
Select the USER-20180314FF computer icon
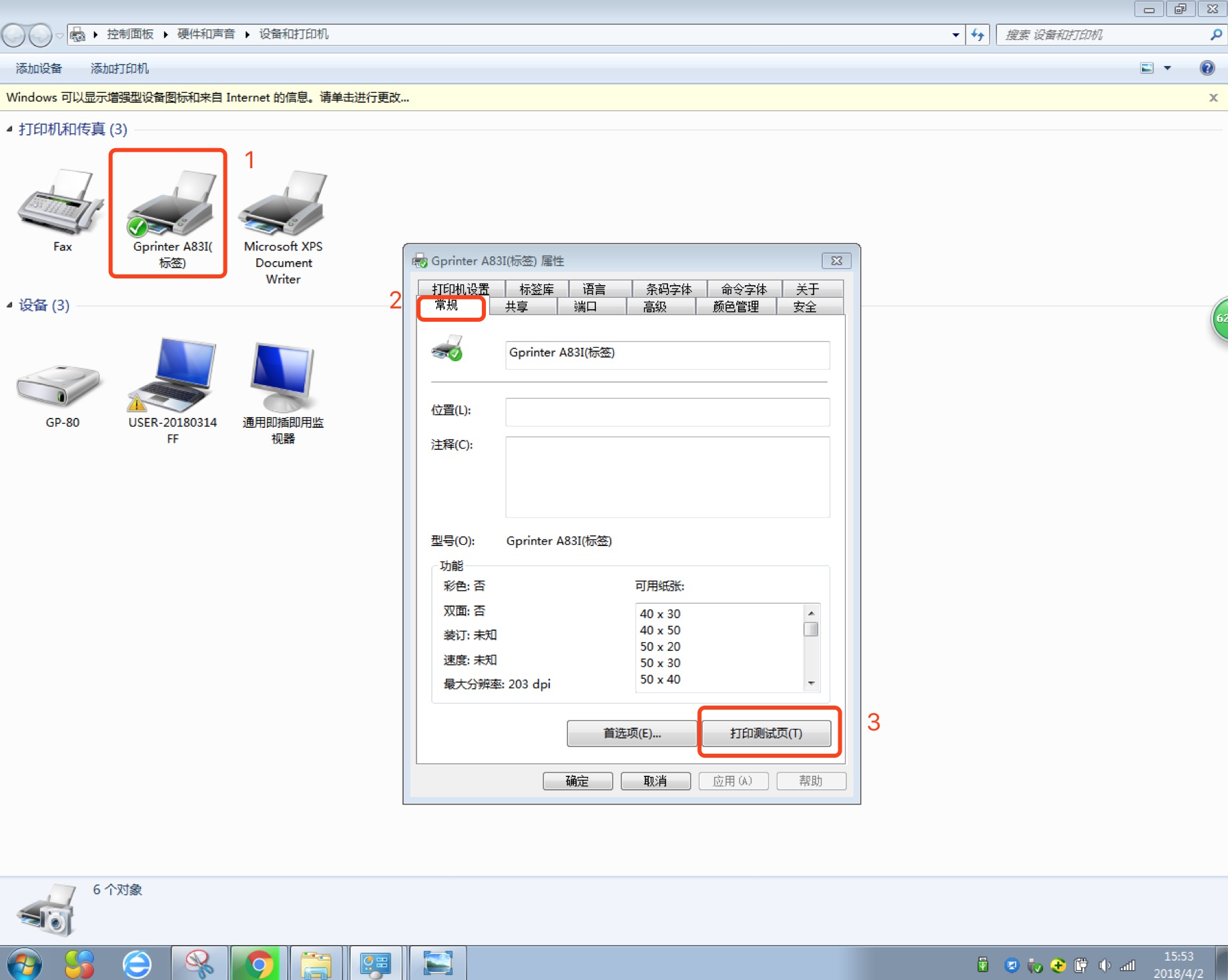[x=172, y=374]
